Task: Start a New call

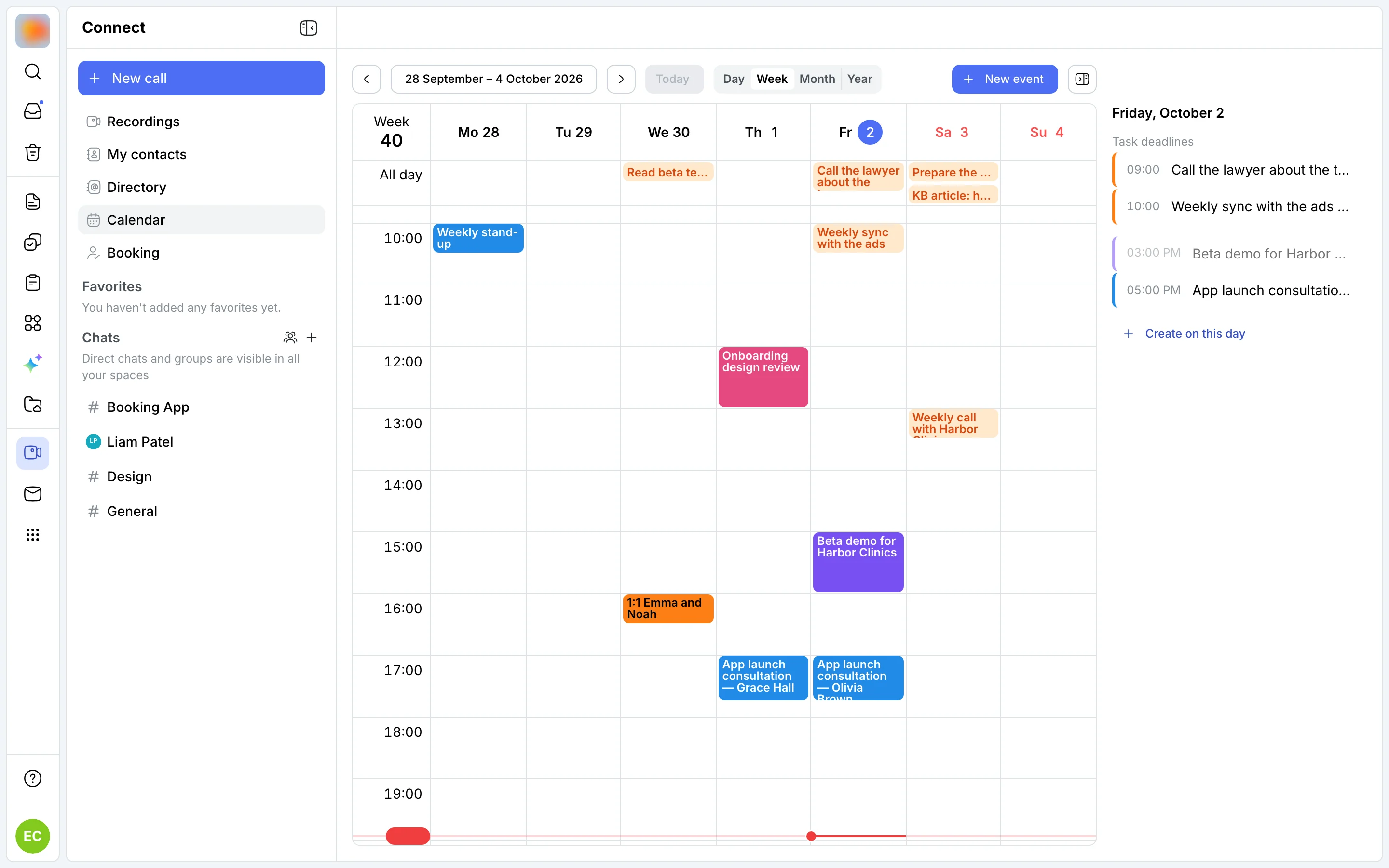Action: coord(202,78)
